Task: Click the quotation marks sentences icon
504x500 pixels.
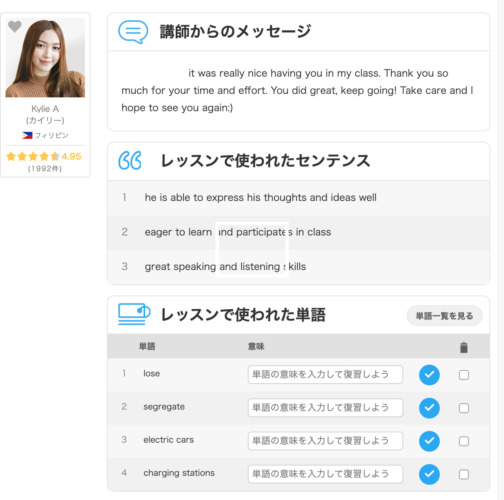Action: pos(130,161)
